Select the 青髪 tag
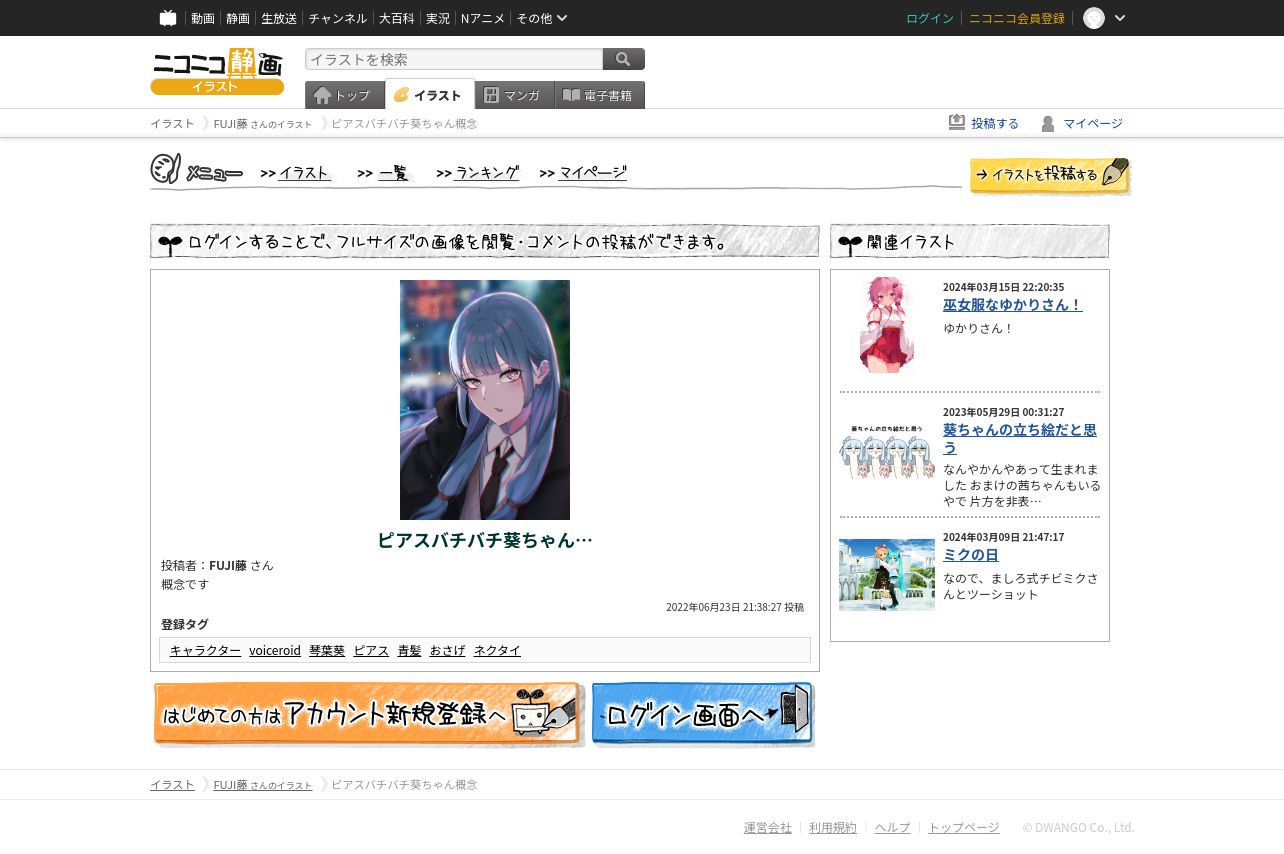Screen dimensions: 1284x854 [409, 650]
